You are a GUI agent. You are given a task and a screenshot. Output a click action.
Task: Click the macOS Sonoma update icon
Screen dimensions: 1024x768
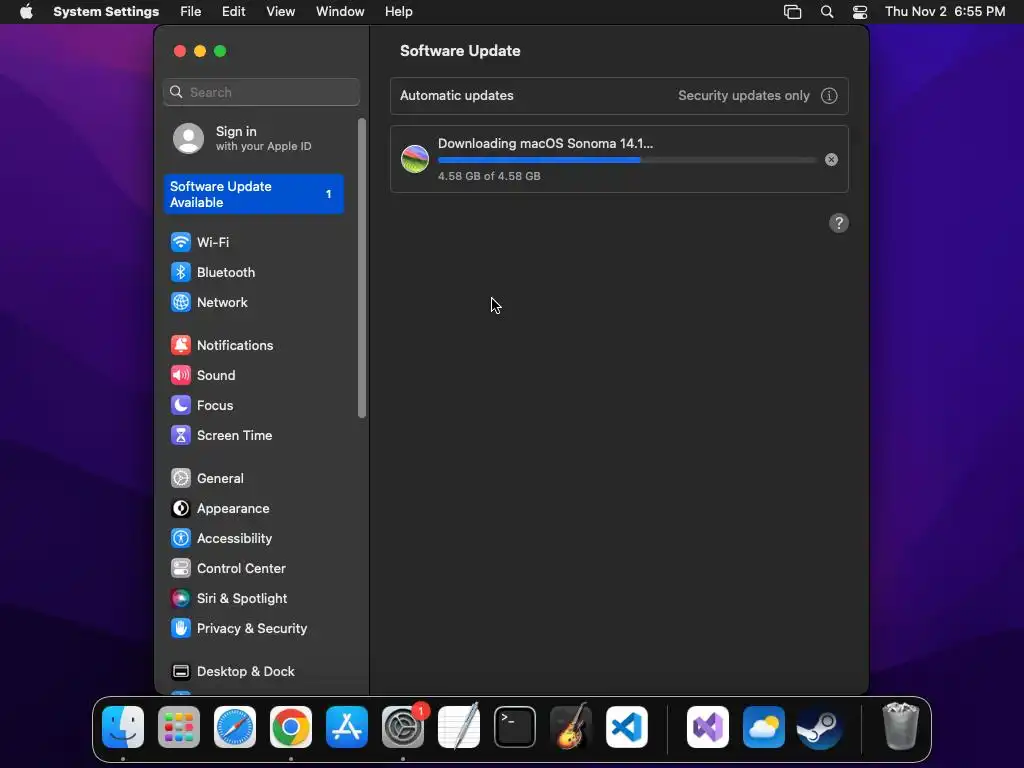click(x=415, y=159)
